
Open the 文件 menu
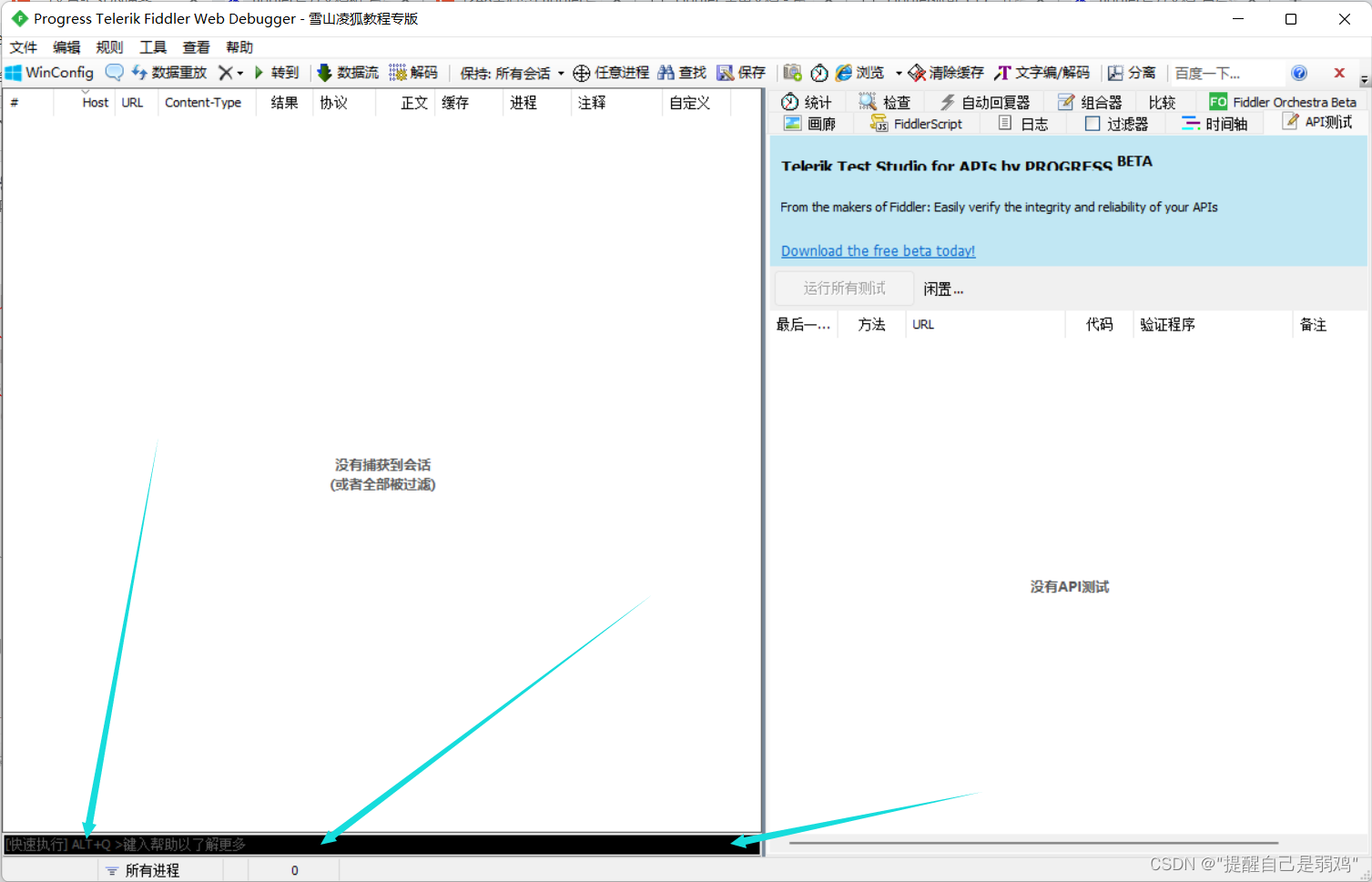click(x=24, y=47)
